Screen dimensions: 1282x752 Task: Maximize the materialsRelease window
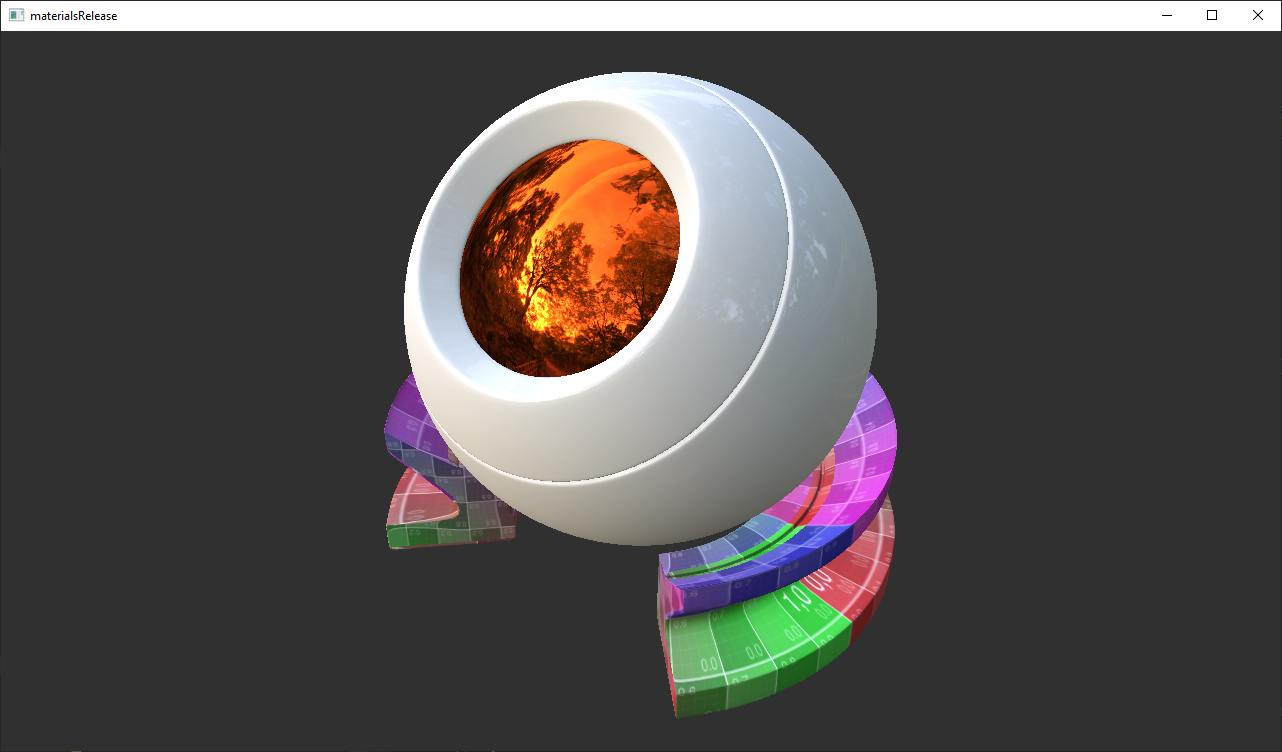pos(1212,15)
